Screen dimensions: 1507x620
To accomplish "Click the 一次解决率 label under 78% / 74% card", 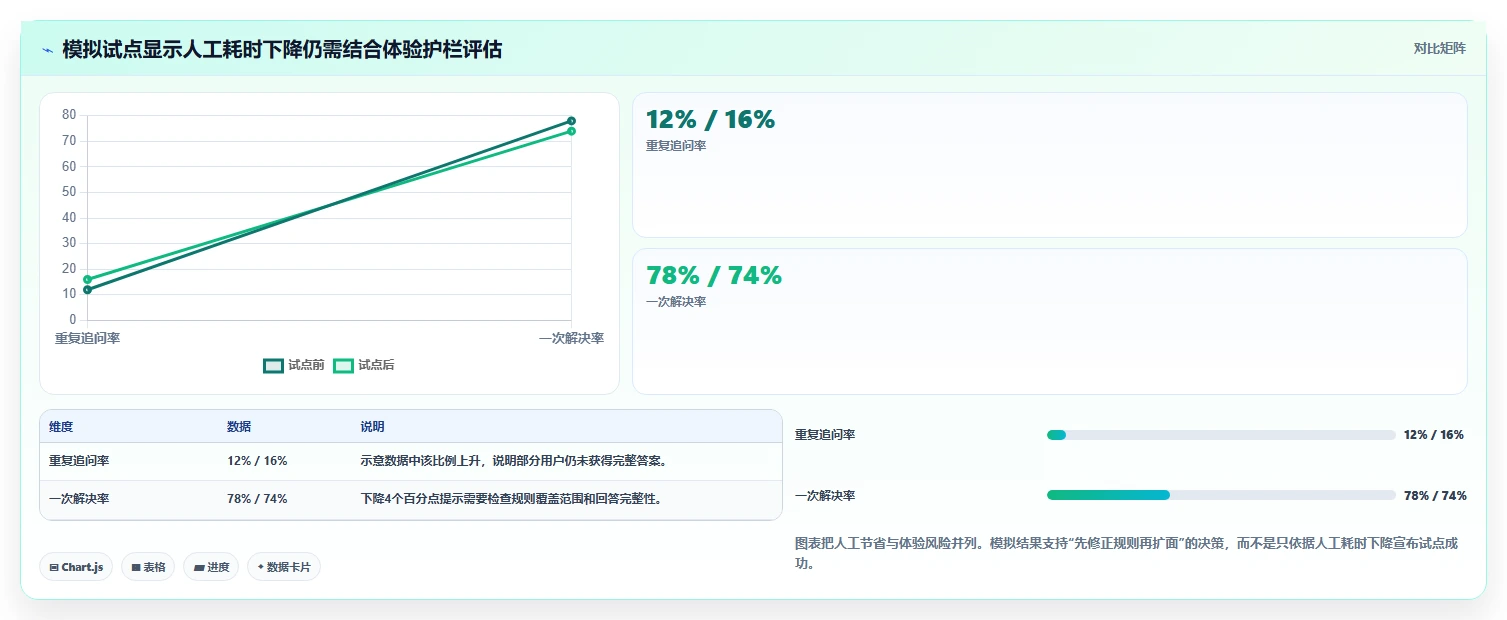I will pos(676,302).
